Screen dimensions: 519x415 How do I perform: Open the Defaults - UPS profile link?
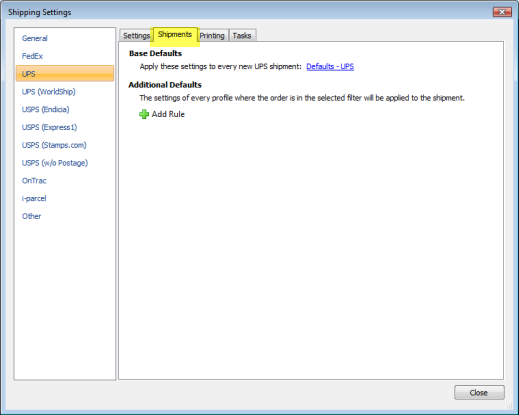point(330,66)
